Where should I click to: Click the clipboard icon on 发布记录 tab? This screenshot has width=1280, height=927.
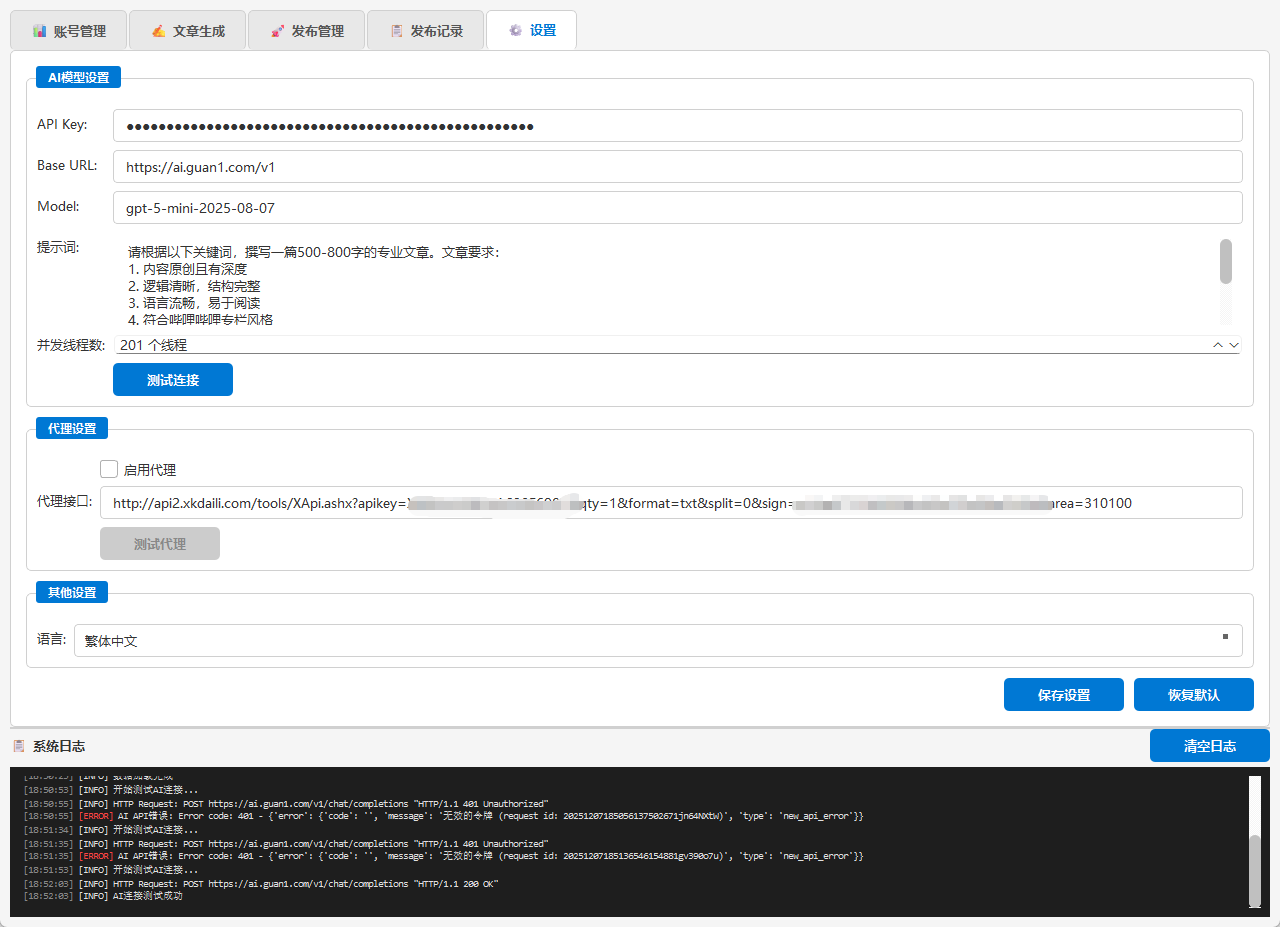(397, 31)
